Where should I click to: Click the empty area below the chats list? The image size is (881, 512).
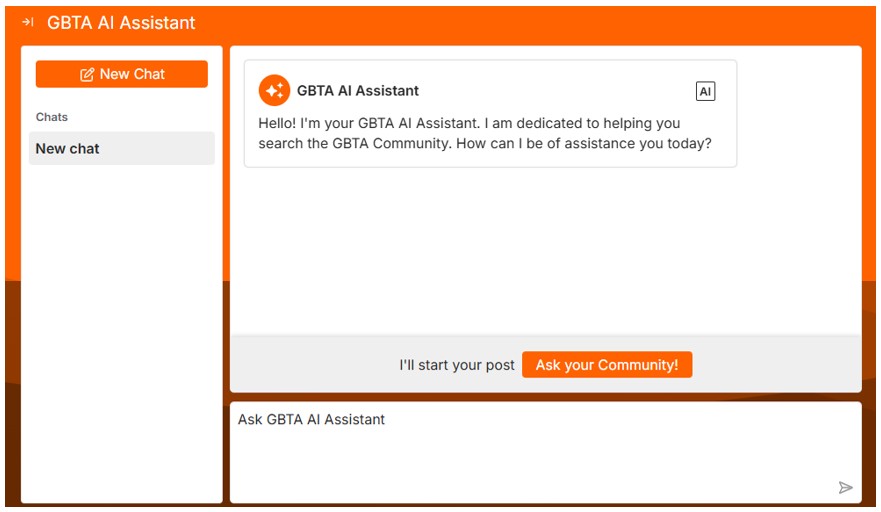pos(121,330)
